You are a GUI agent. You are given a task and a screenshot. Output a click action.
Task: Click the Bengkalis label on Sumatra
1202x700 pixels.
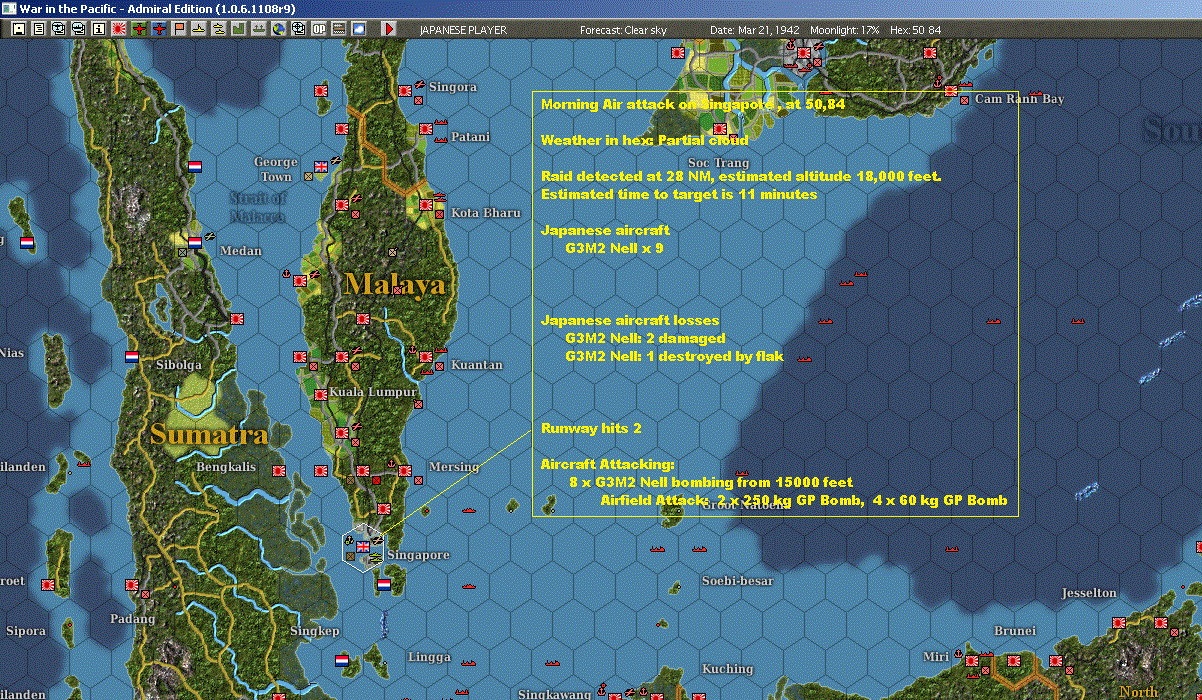(228, 467)
